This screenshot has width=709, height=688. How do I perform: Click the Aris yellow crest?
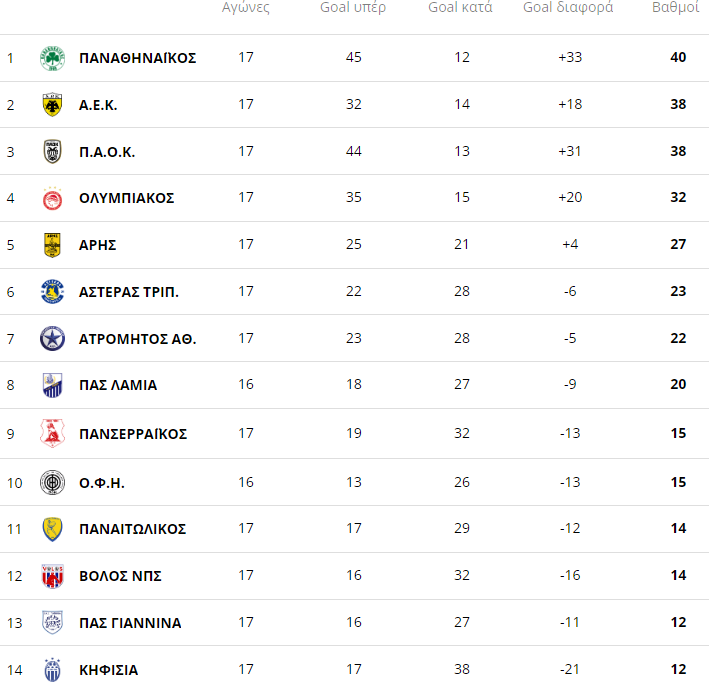pos(52,245)
